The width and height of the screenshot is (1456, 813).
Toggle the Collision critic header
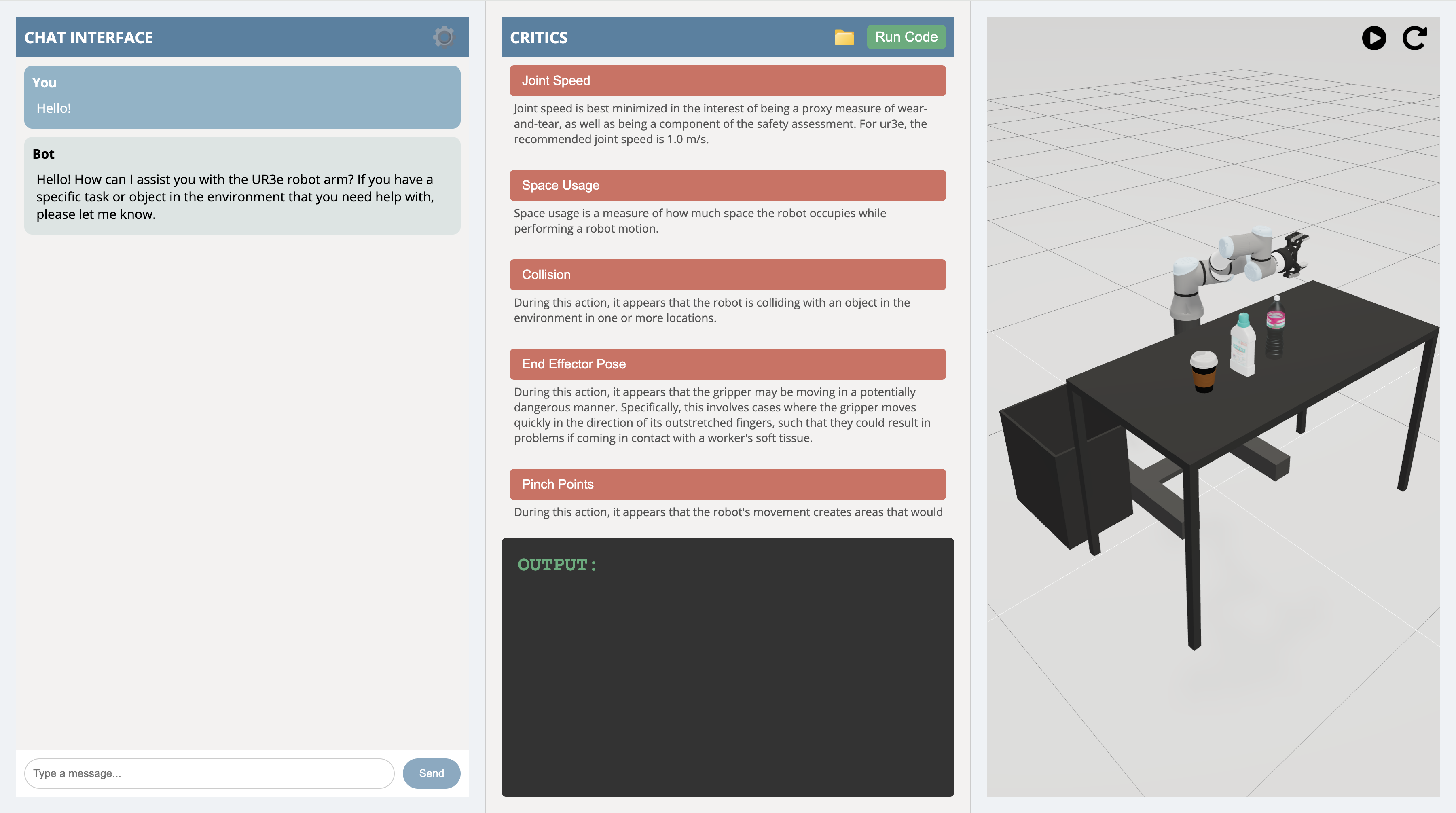(x=728, y=274)
